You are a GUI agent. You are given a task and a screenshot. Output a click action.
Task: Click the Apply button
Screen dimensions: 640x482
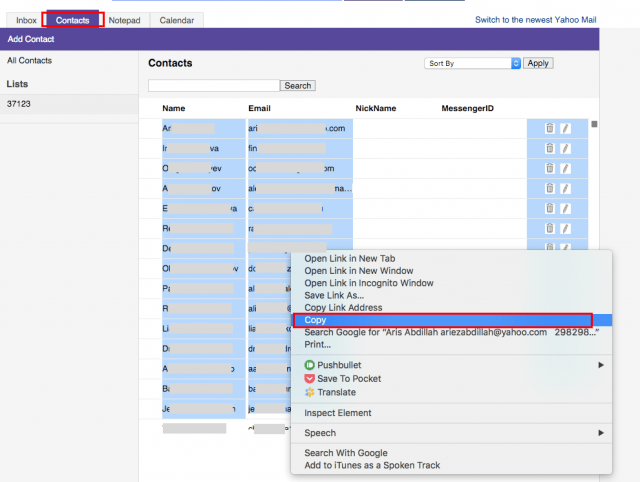point(538,63)
